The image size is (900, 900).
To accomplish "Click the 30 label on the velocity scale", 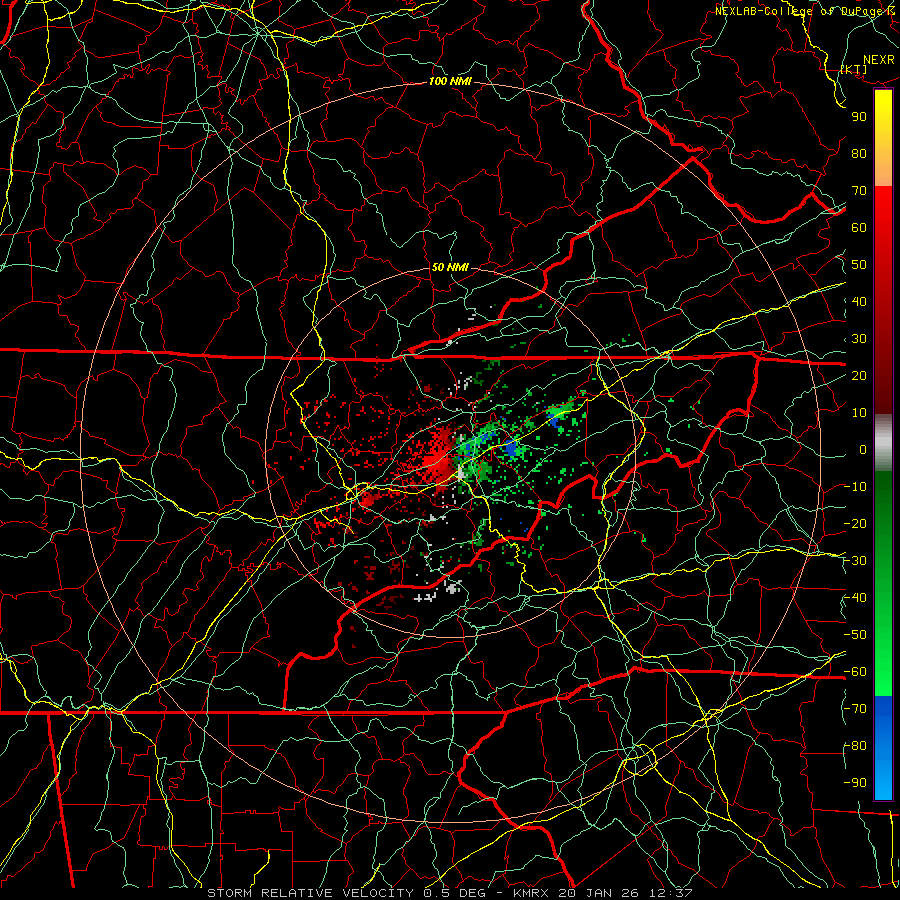I will pos(859,339).
